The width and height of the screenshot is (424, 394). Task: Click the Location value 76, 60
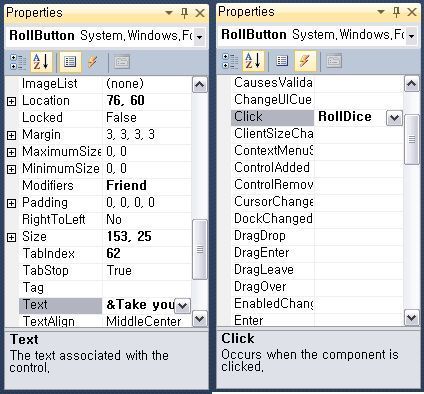pyautogui.click(x=125, y=101)
